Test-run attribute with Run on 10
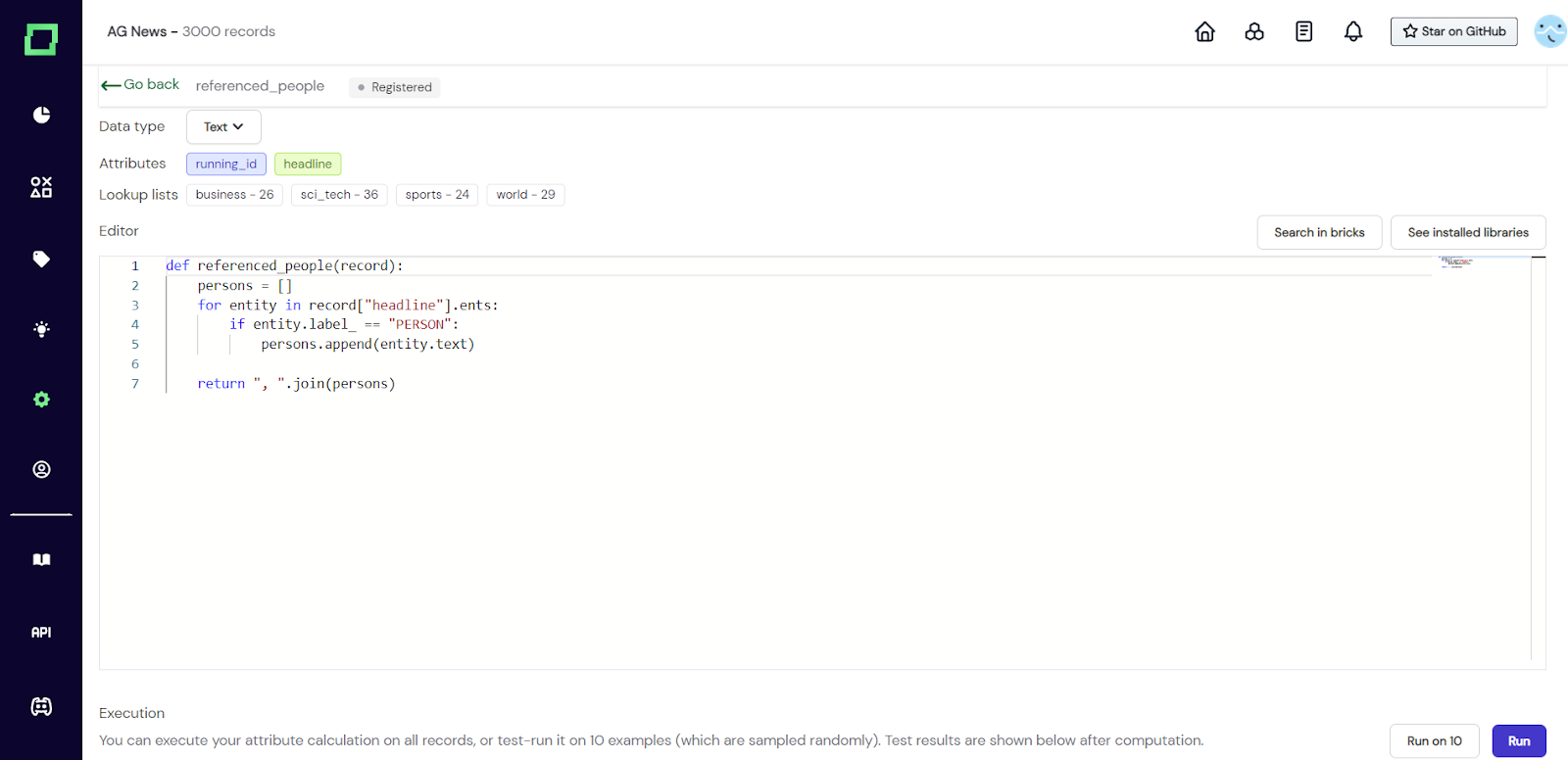Screen dimensions: 1568x760 (1435, 741)
